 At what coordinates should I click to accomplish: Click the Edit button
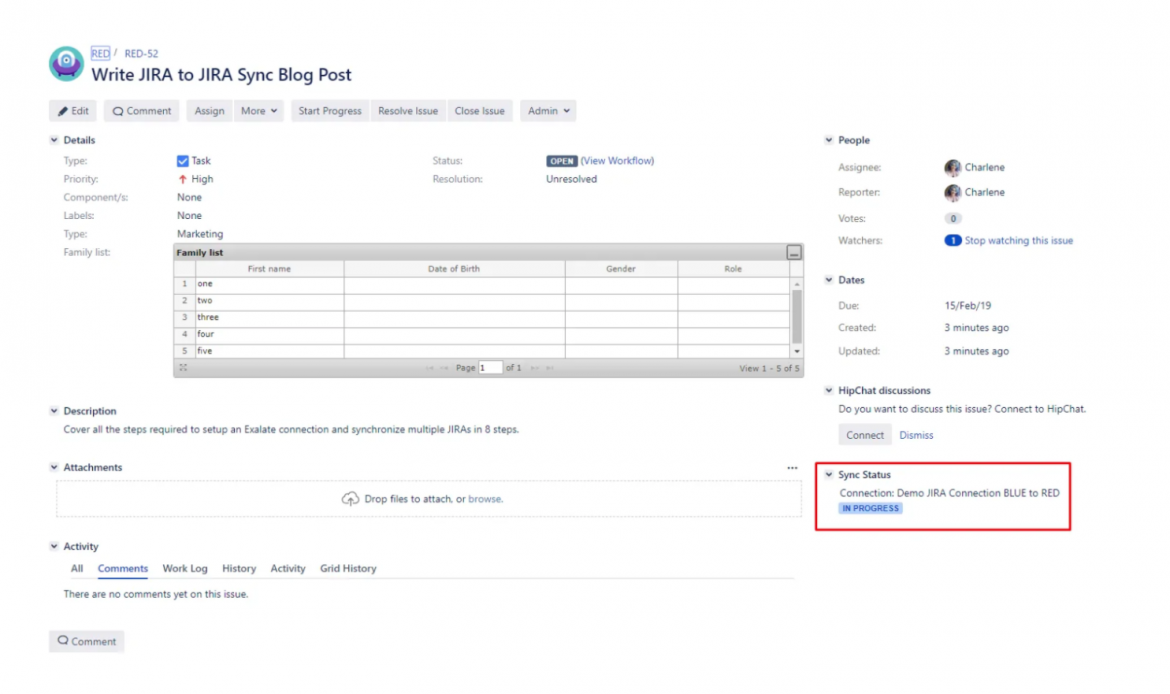73,110
